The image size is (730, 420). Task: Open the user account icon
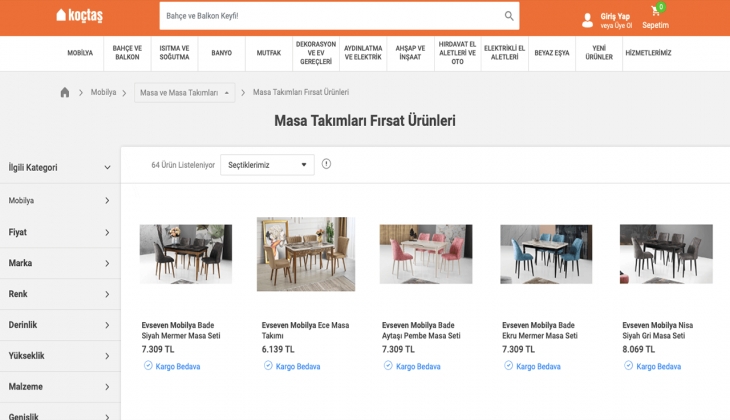(x=587, y=20)
